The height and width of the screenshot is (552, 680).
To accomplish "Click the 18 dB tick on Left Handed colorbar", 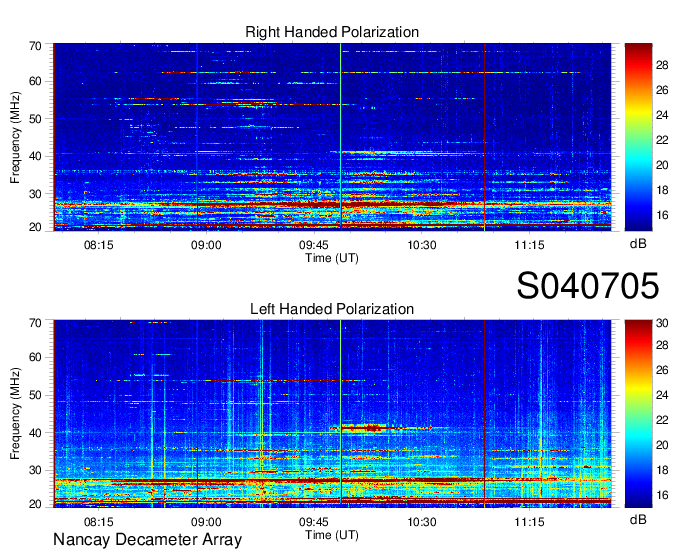I will click(x=662, y=470).
